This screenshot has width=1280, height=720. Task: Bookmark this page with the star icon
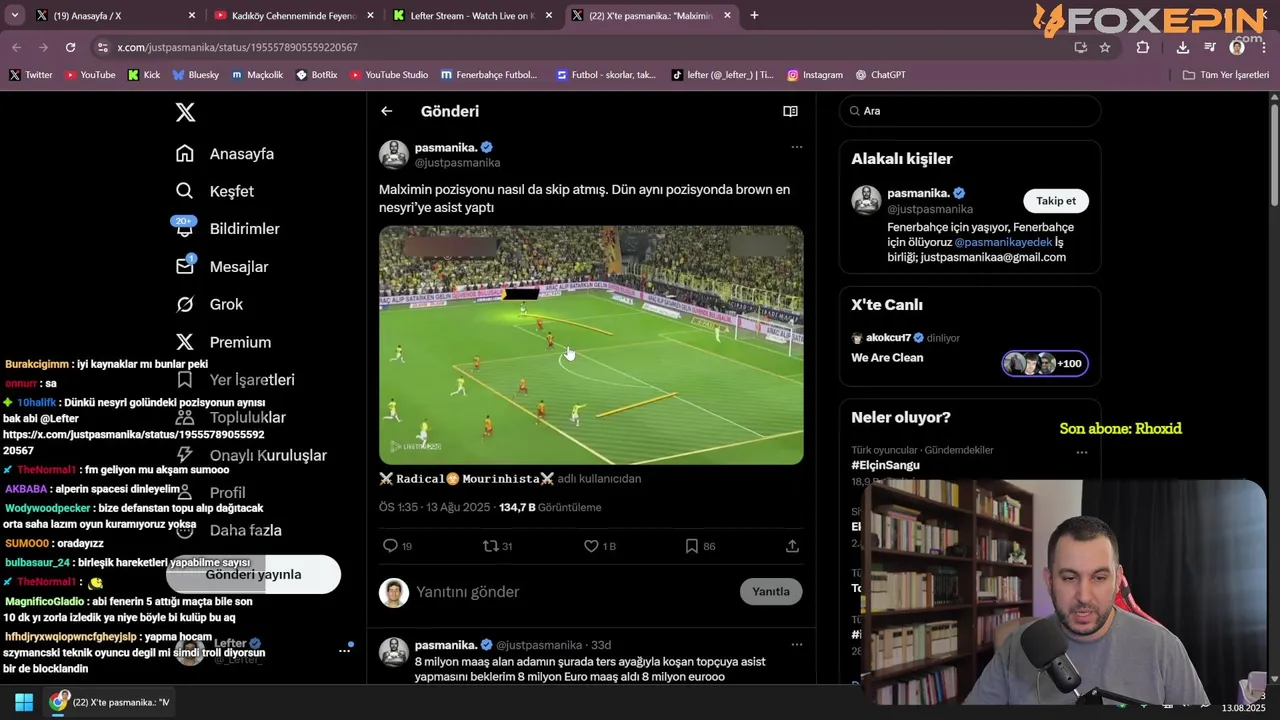1105,47
